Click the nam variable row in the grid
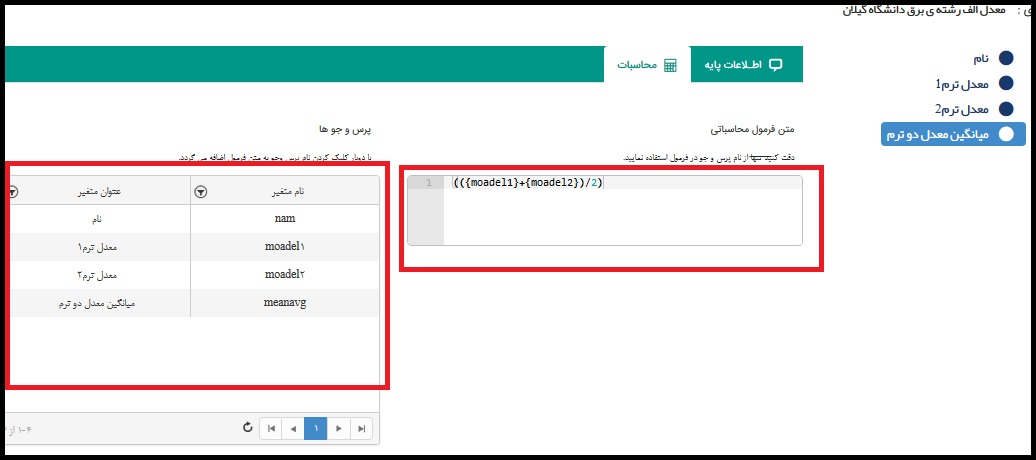This screenshot has width=1036, height=460. (x=284, y=218)
